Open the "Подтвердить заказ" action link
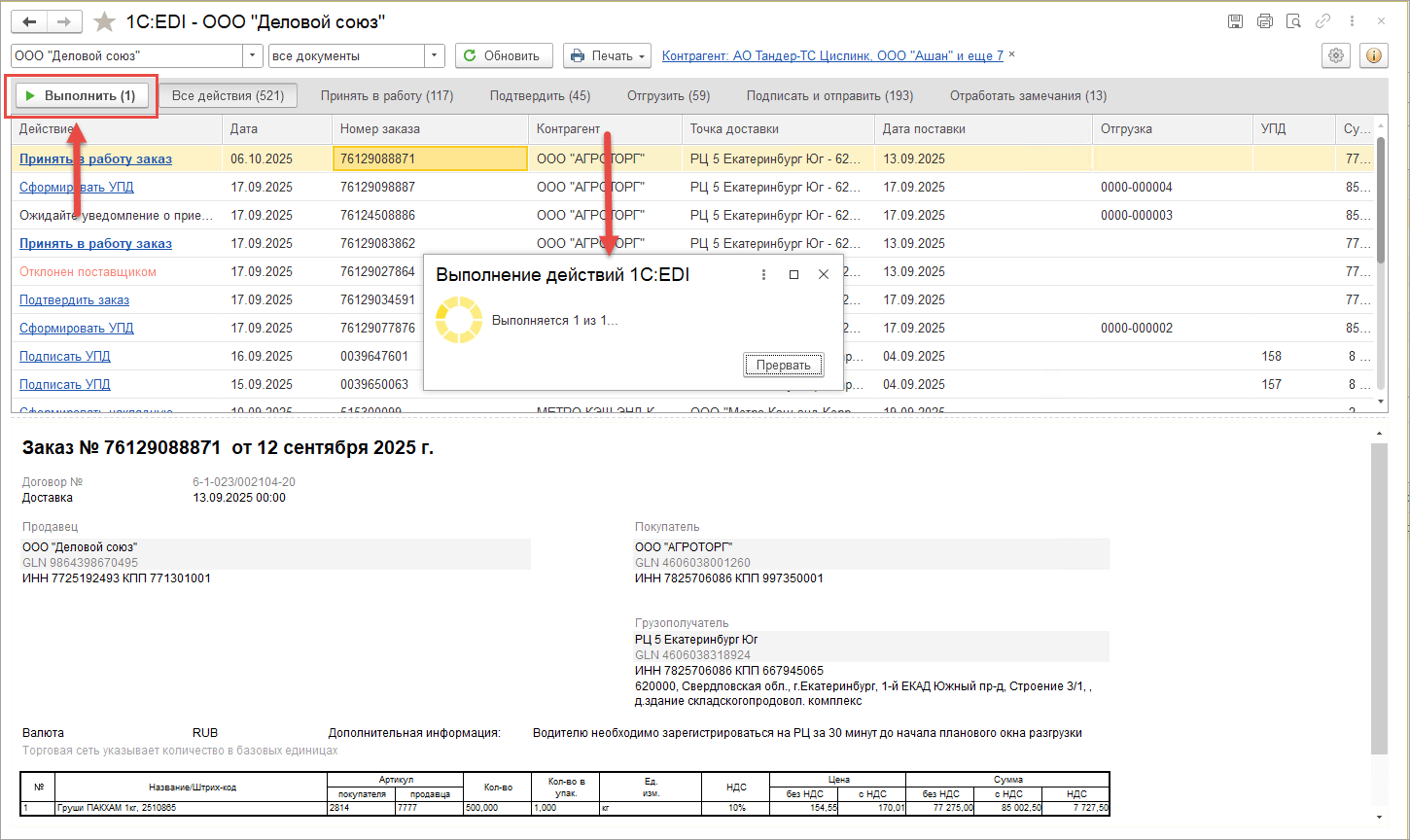This screenshot has width=1410, height=840. pyautogui.click(x=74, y=300)
